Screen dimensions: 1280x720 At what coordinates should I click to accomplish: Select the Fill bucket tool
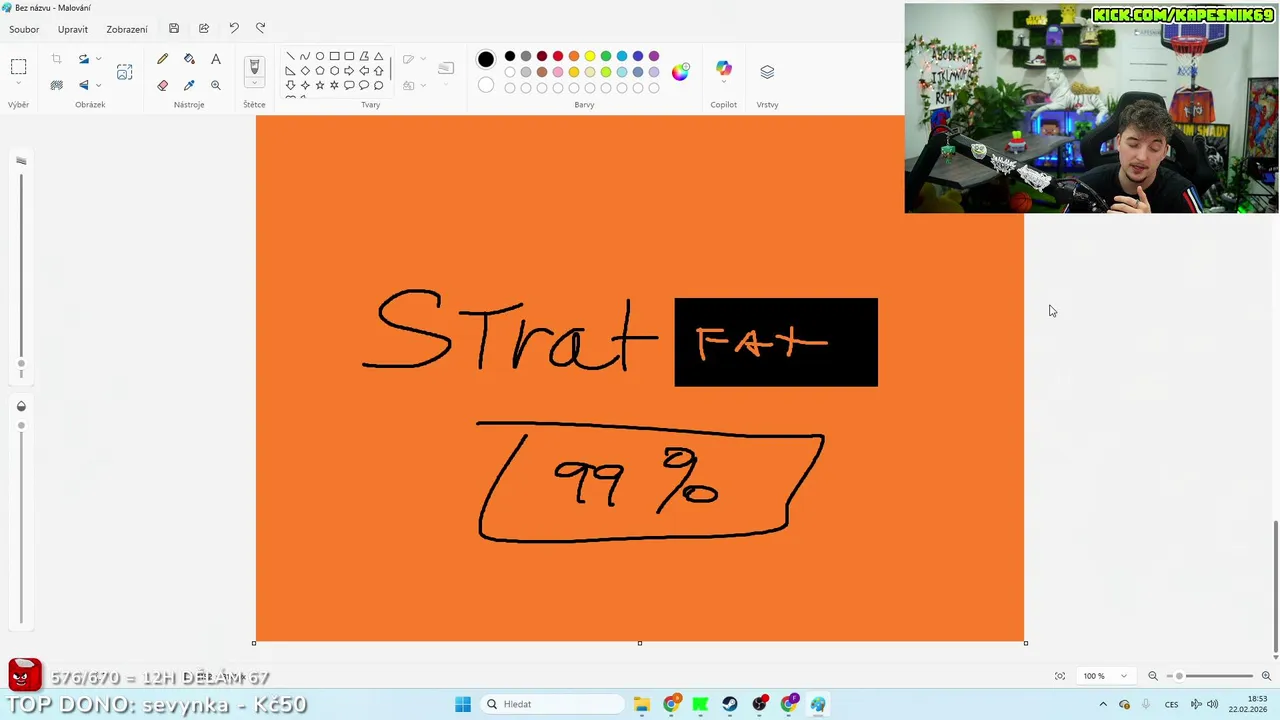tap(189, 59)
